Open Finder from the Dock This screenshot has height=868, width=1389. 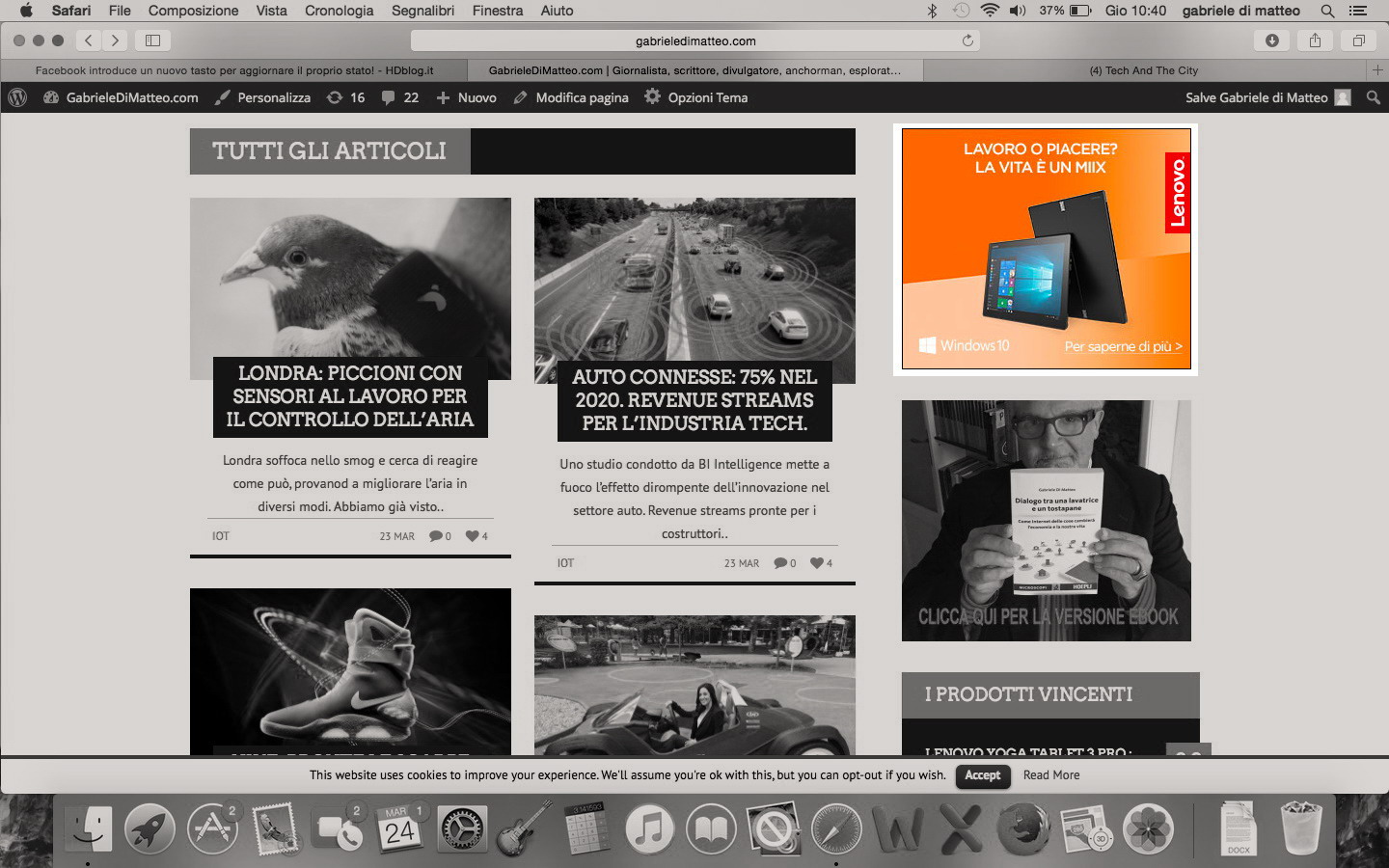click(x=89, y=828)
